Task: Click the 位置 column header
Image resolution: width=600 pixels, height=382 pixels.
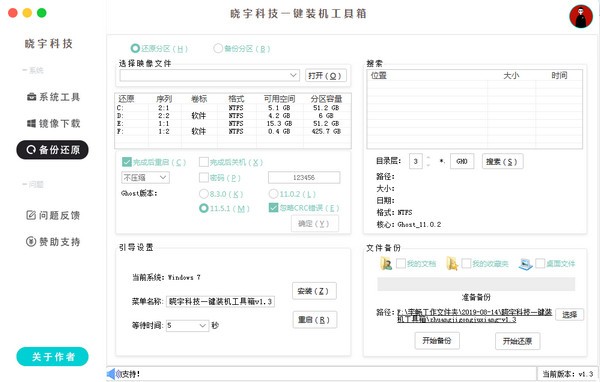Action: (427, 75)
